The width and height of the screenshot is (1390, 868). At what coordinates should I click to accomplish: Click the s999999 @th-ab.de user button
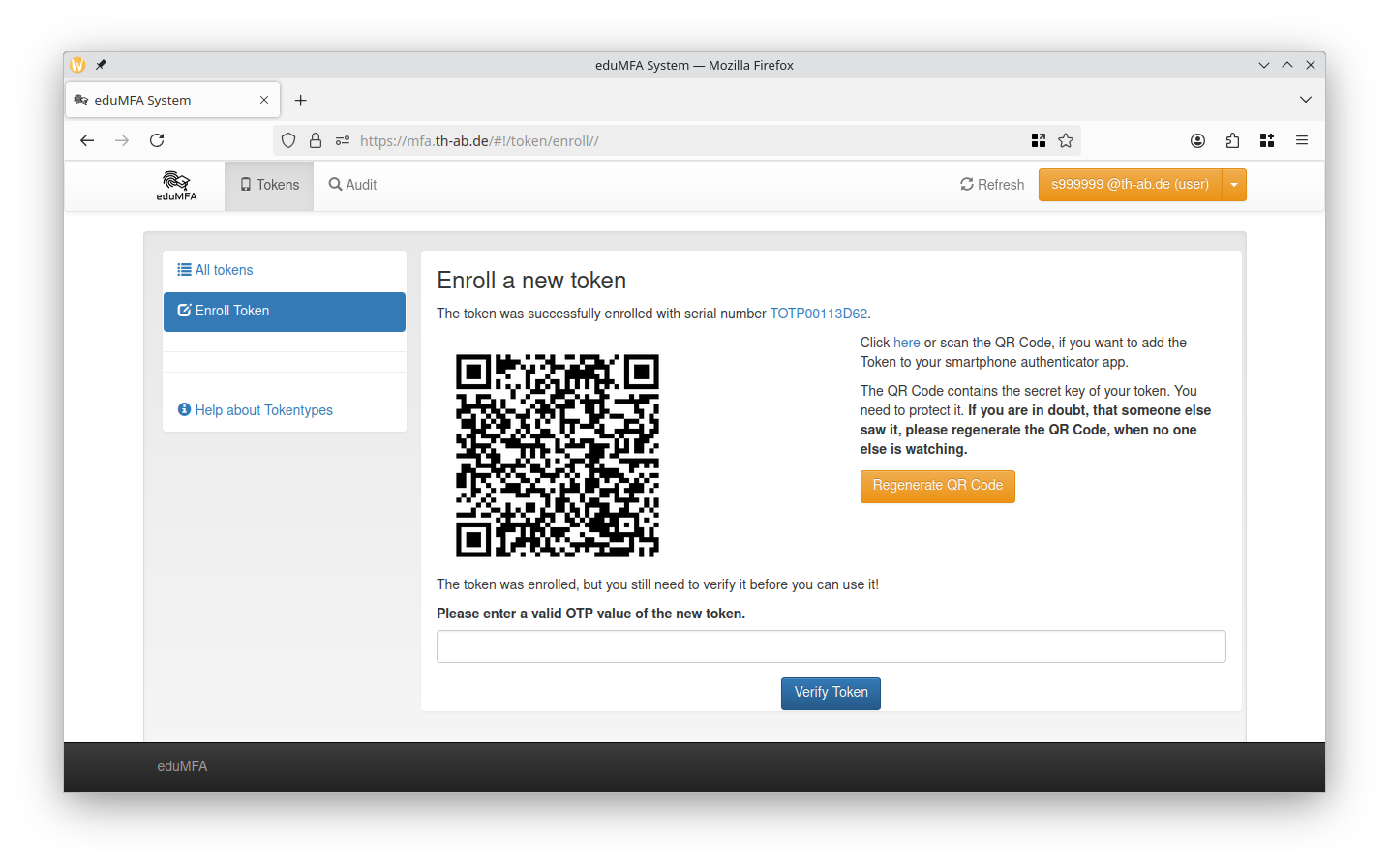pos(1130,185)
